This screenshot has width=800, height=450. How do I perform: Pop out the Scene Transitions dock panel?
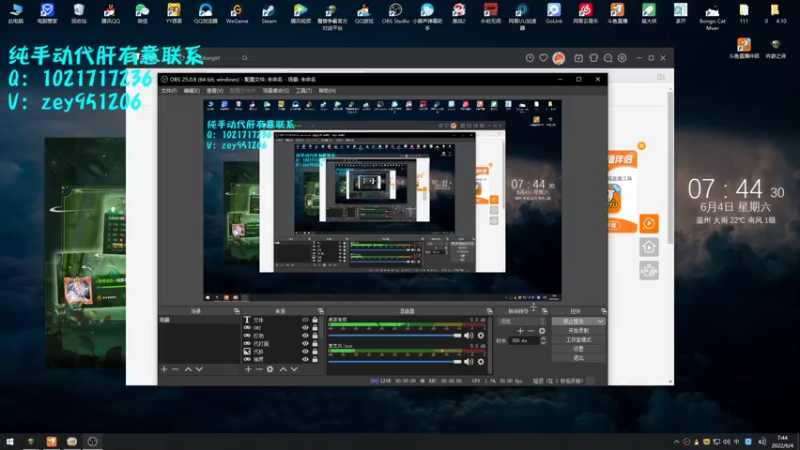coord(545,311)
